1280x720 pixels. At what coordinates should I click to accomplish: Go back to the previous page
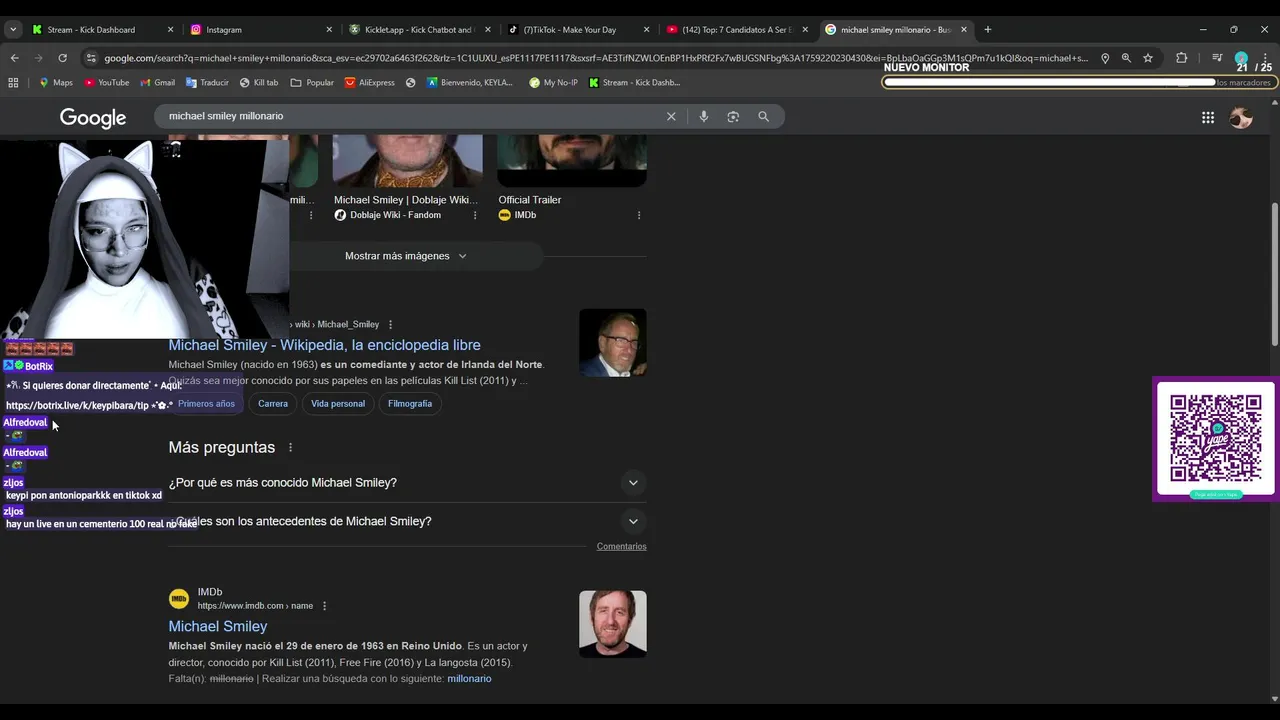pyautogui.click(x=14, y=58)
